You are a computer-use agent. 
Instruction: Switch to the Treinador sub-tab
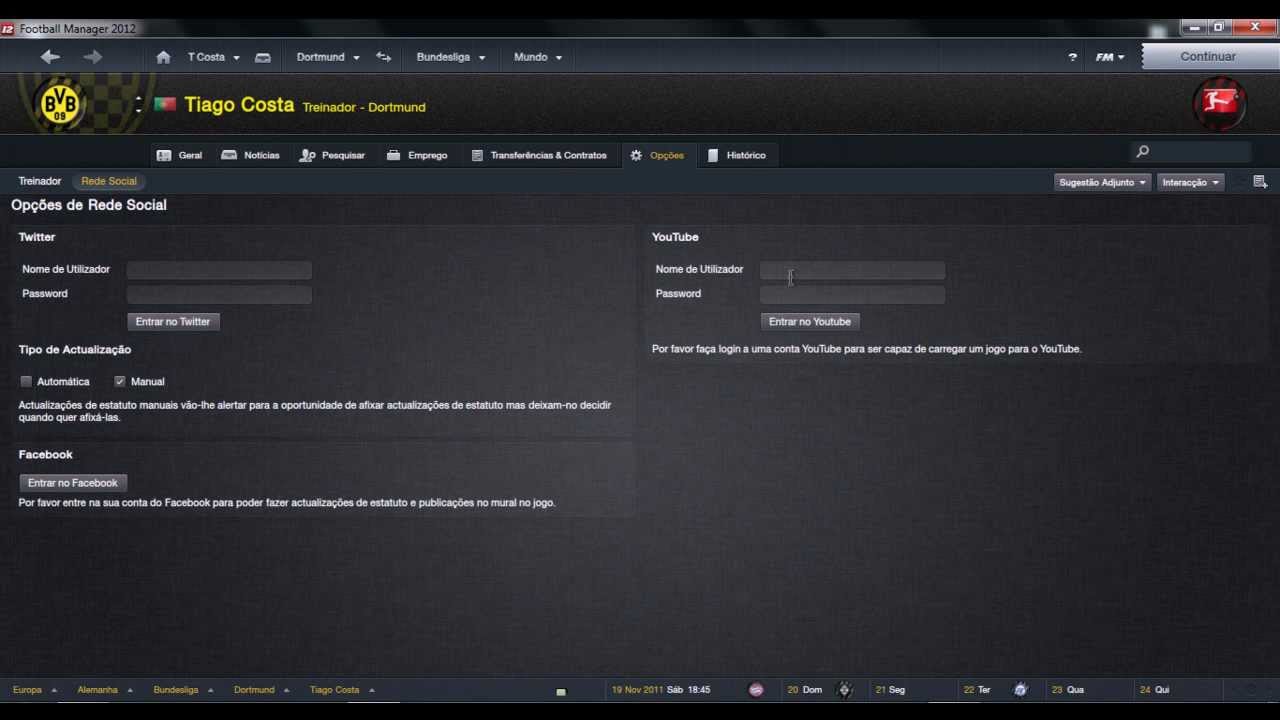[x=40, y=181]
